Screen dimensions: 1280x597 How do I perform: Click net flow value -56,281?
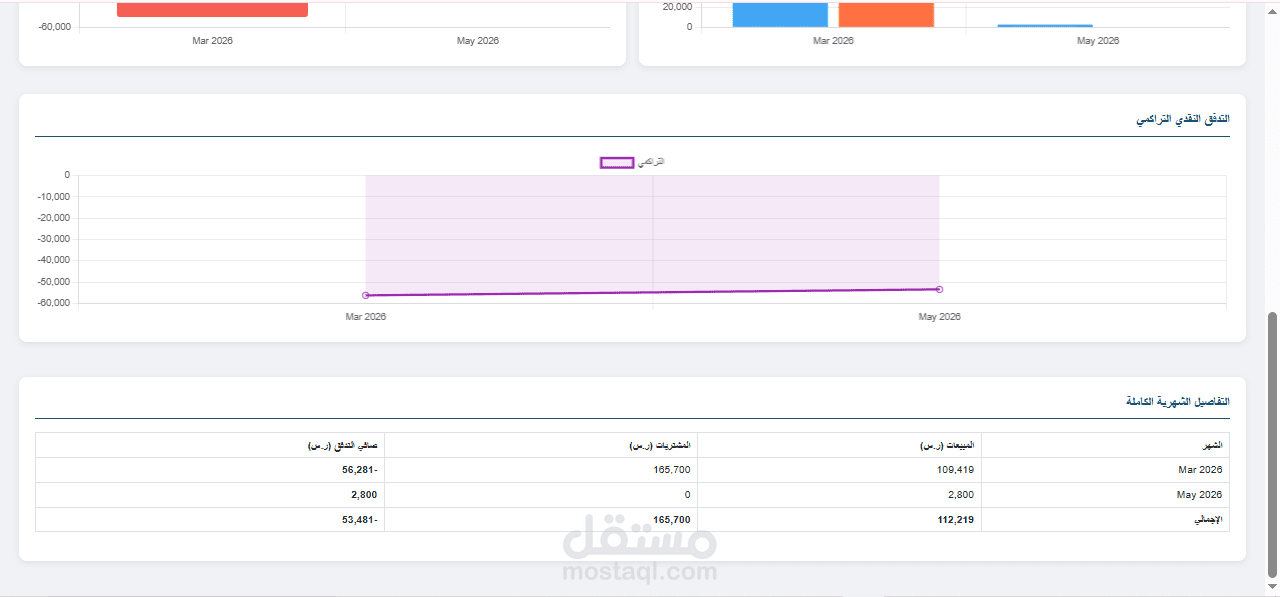coord(359,469)
